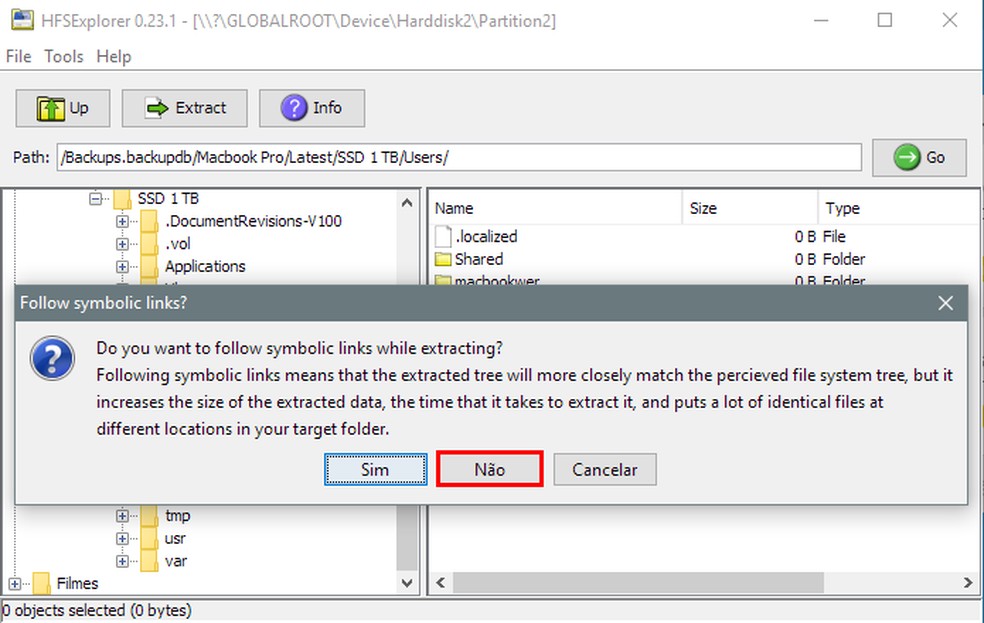Image resolution: width=984 pixels, height=623 pixels.
Task: Expand the Filmes tree node
Action: 14,583
